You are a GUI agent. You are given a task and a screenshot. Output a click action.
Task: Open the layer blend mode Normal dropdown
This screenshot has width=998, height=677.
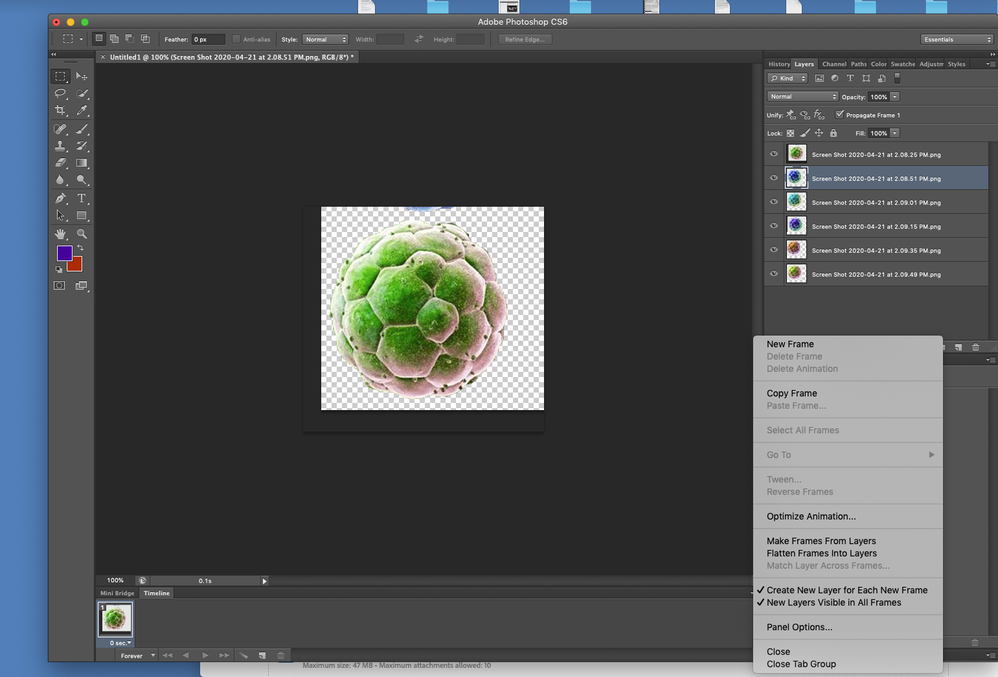(802, 97)
